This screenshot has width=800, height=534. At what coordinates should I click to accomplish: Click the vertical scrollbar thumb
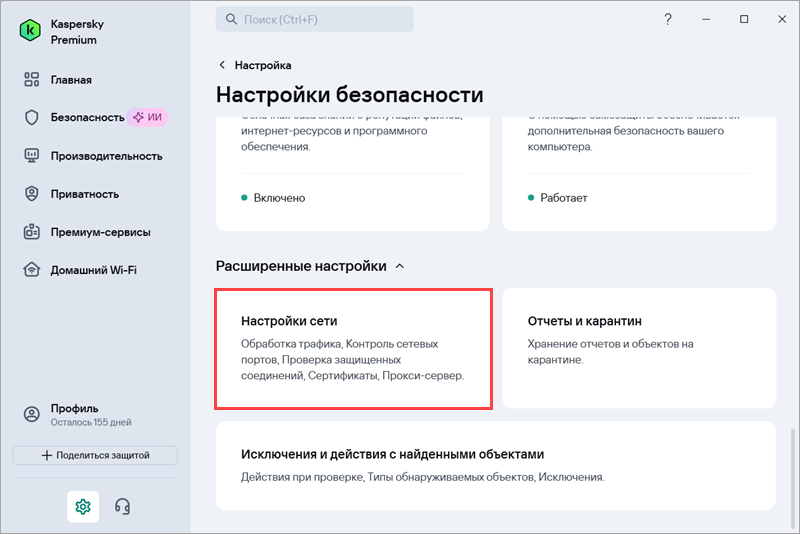[792, 479]
